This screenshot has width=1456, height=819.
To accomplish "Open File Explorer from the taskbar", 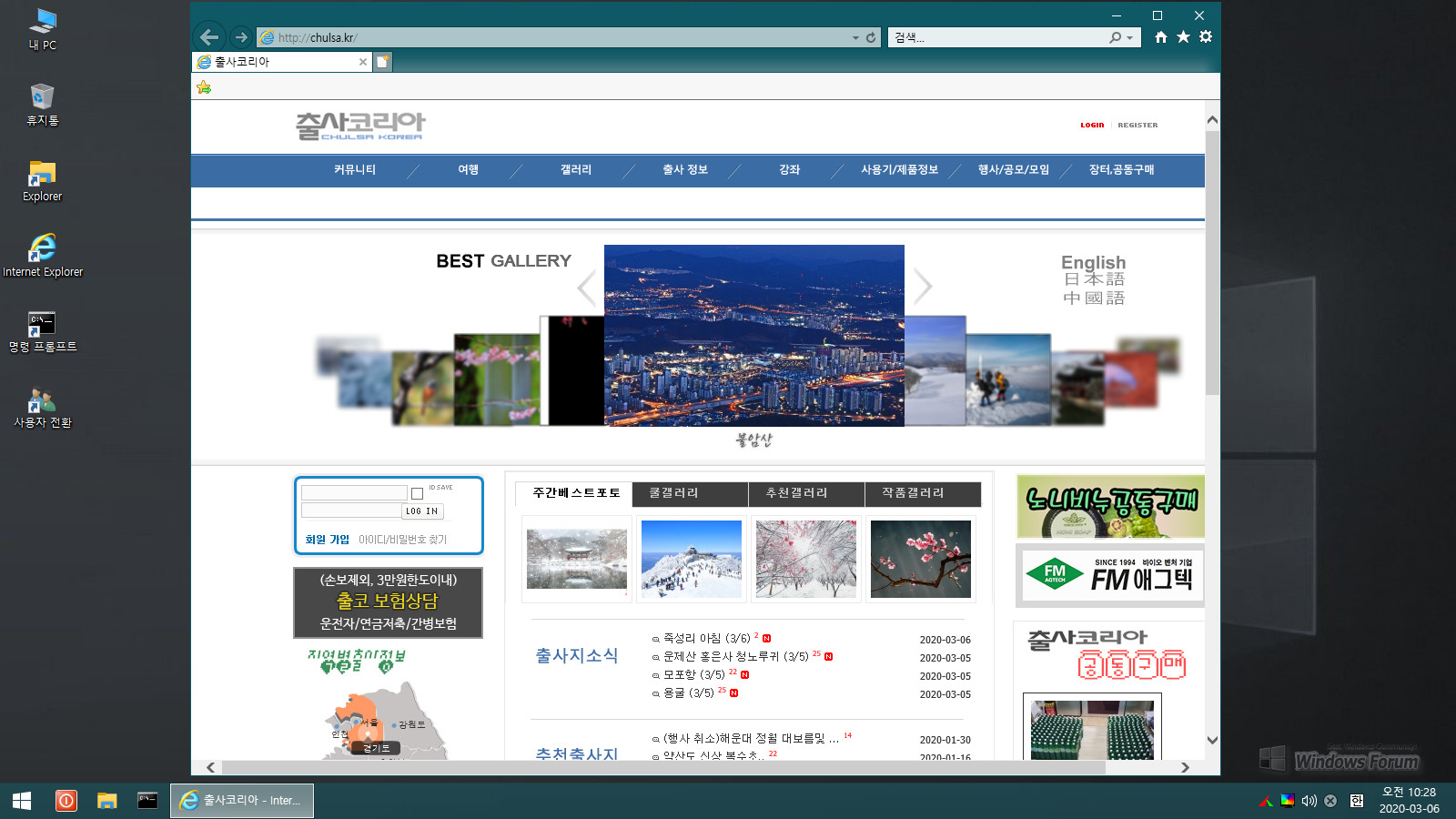I will click(107, 801).
